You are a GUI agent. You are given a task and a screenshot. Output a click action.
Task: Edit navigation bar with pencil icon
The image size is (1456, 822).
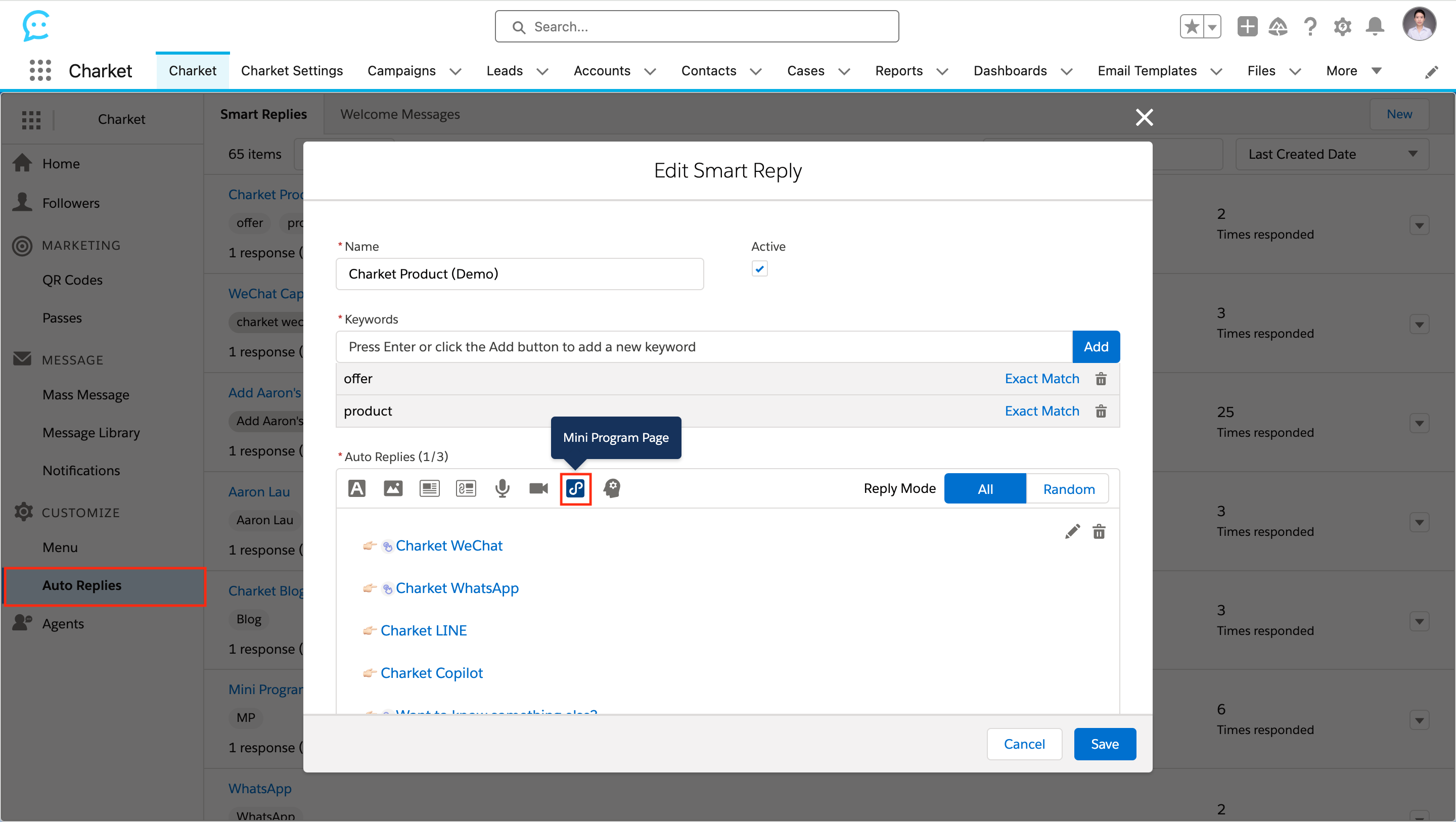1432,72
